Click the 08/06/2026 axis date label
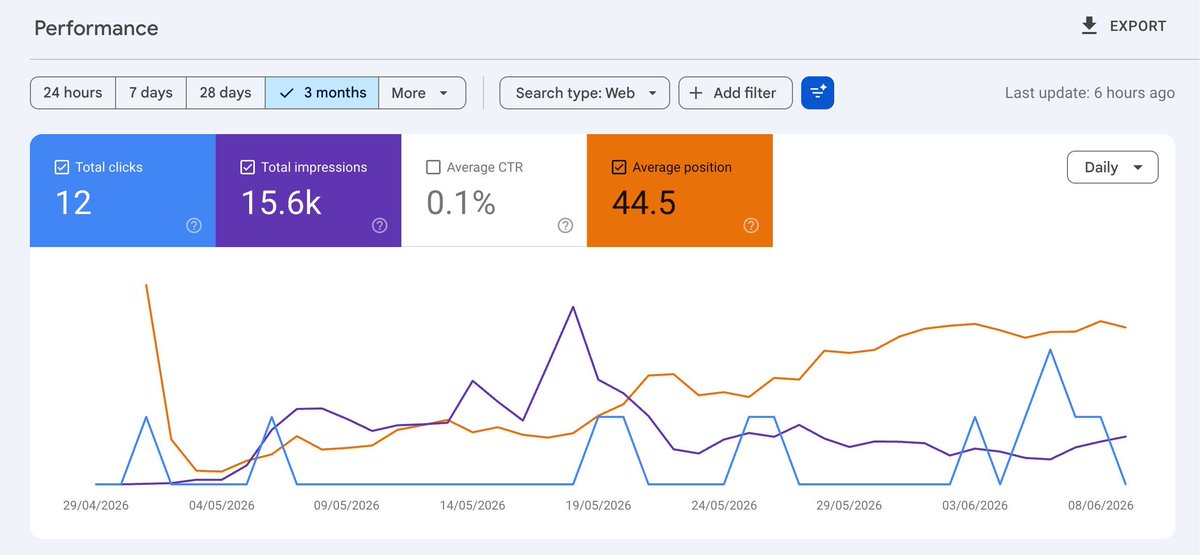Image resolution: width=1200 pixels, height=555 pixels. tap(1100, 506)
